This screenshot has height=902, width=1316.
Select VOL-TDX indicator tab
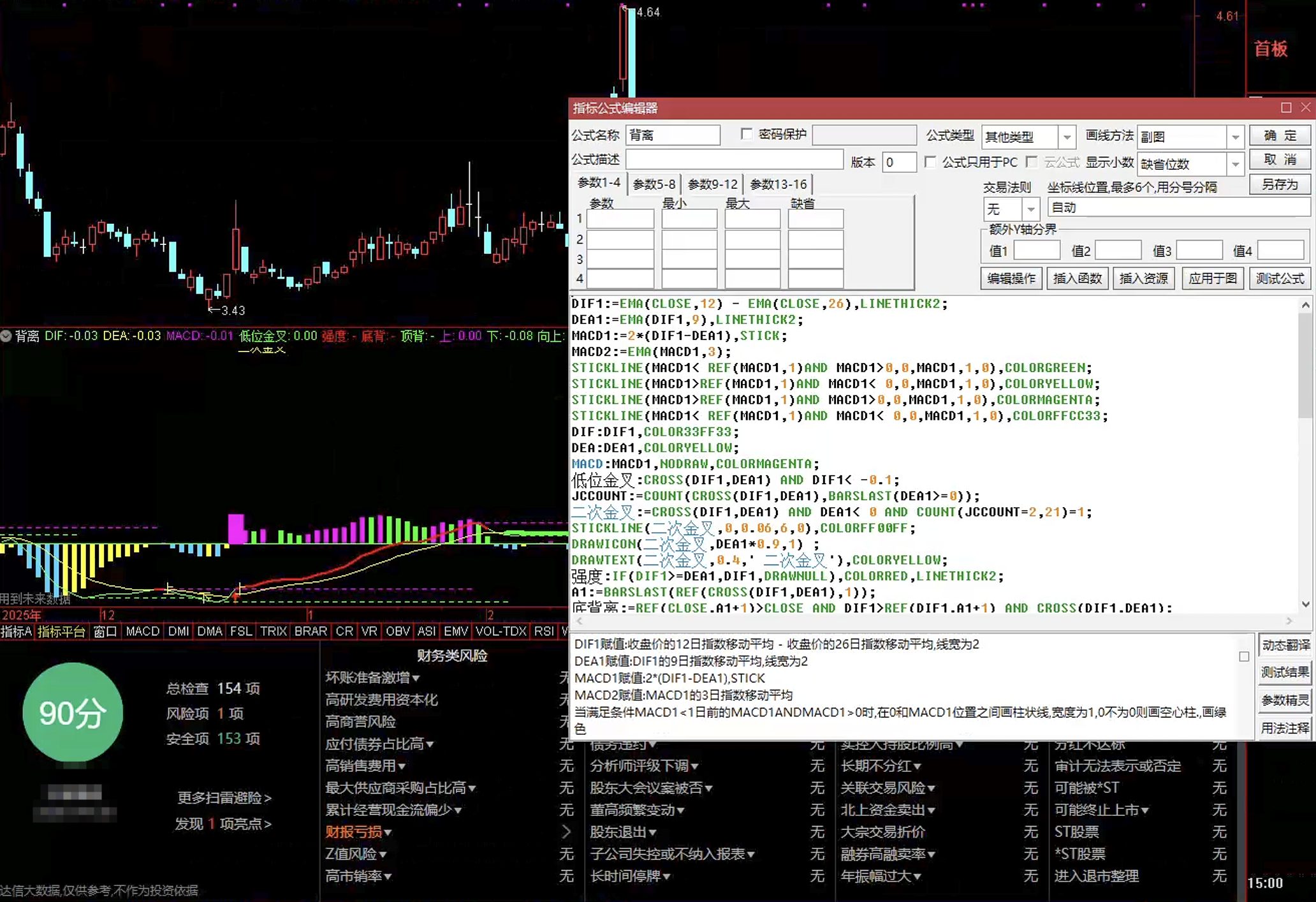[x=501, y=632]
